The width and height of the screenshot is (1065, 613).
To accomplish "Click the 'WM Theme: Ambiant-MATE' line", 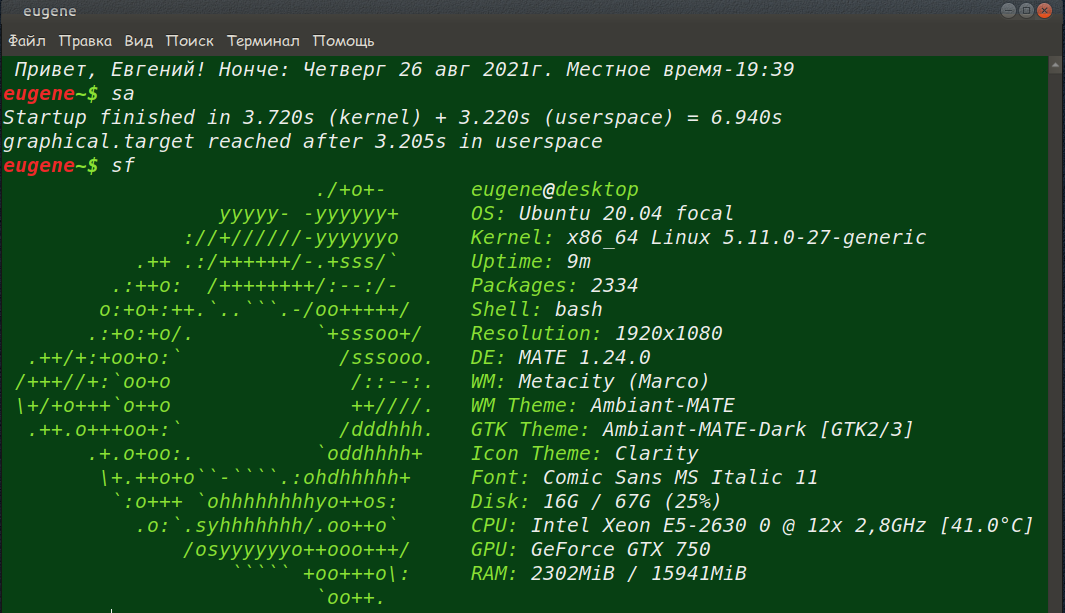I will (602, 405).
